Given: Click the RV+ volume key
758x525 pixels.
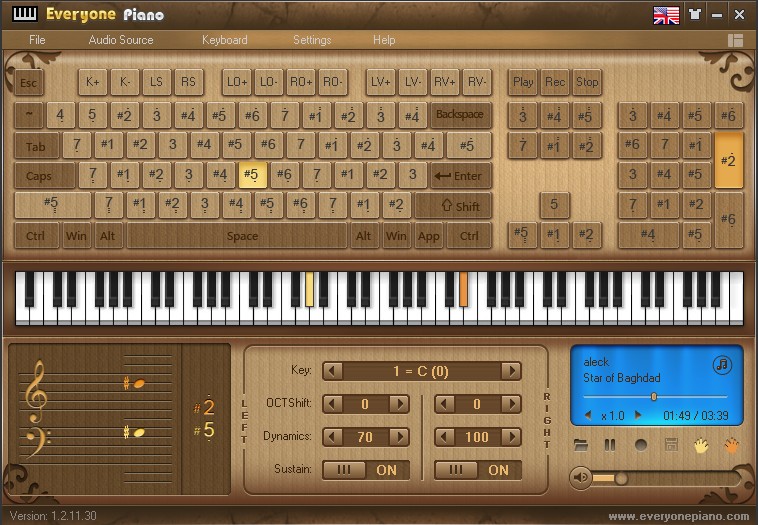Looking at the screenshot, I should pos(444,82).
